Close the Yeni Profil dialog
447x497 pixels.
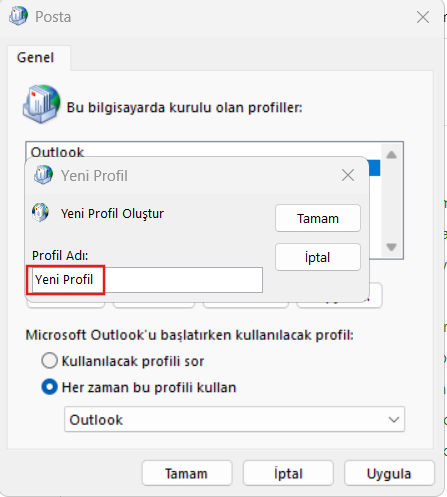pyautogui.click(x=348, y=175)
